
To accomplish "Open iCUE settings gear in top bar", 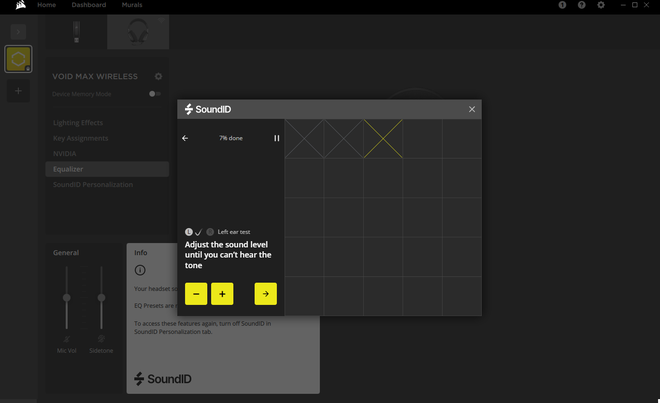I will (x=600, y=5).
